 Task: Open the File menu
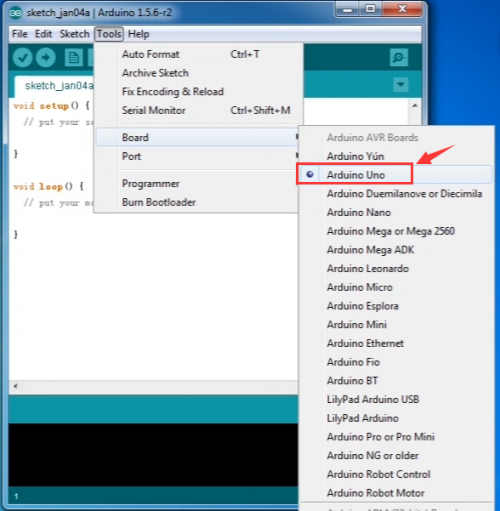[20, 34]
